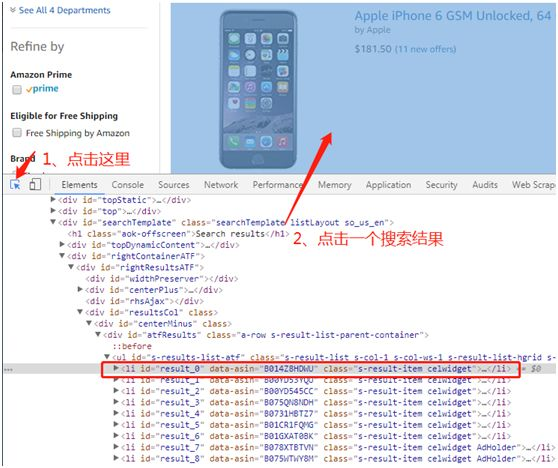Collapse the resultsCol div node
Screen dimensions: 558x468
(x=80, y=312)
